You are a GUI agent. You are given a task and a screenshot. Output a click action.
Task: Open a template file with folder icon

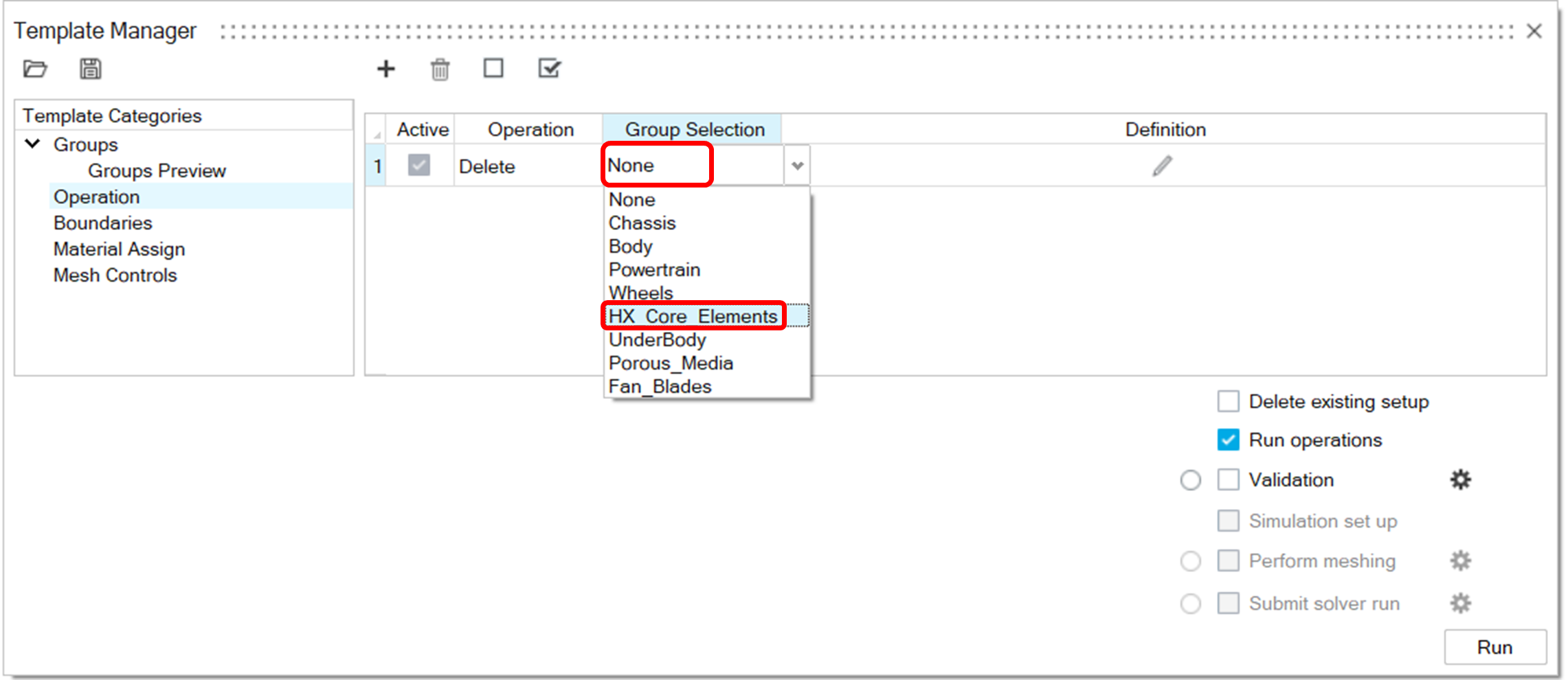(35, 69)
